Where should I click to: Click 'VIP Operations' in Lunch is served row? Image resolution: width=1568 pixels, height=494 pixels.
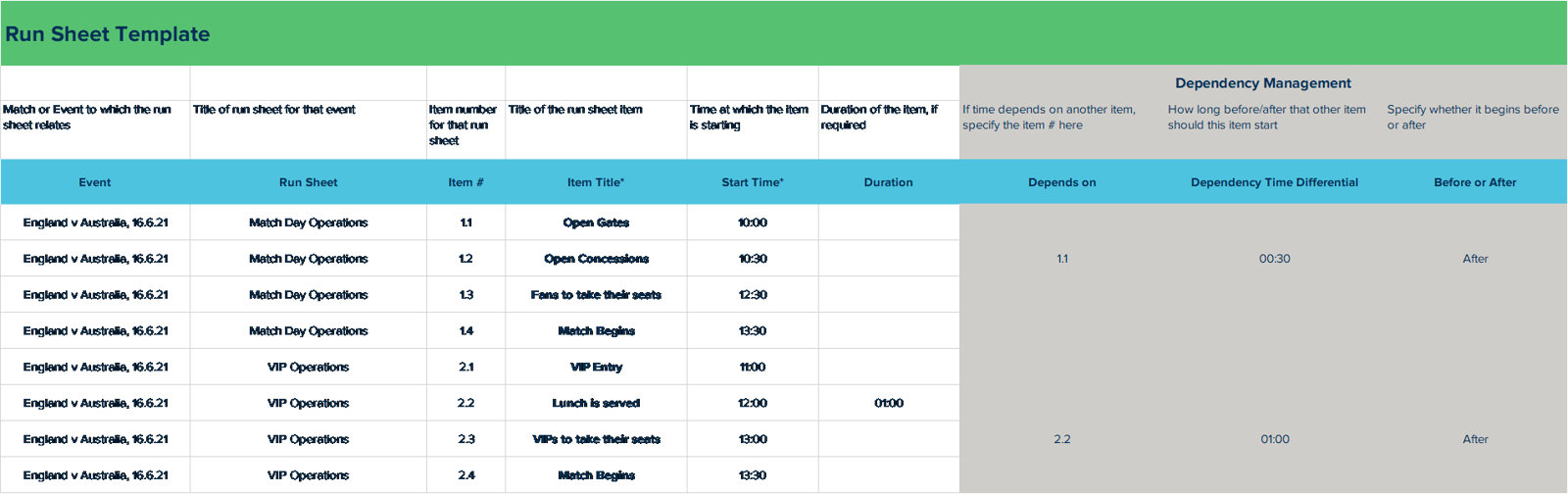(x=308, y=404)
